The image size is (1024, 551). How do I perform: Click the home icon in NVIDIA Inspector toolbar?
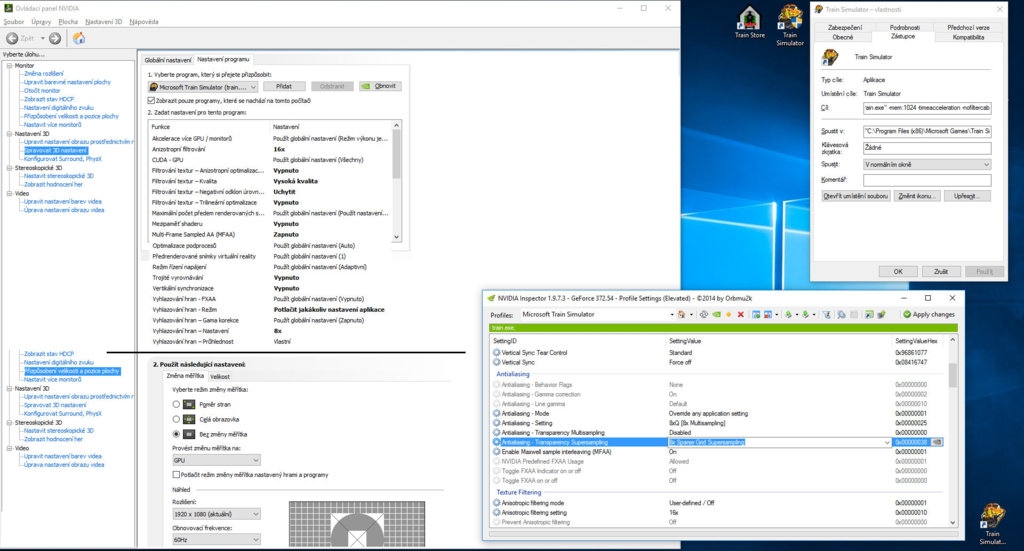681,315
